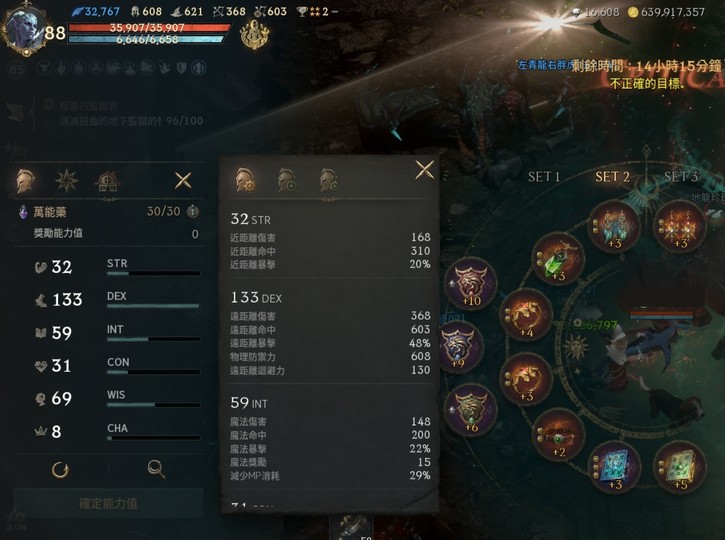Open the house icon tab
Image resolution: width=725 pixels, height=540 pixels.
[x=108, y=181]
